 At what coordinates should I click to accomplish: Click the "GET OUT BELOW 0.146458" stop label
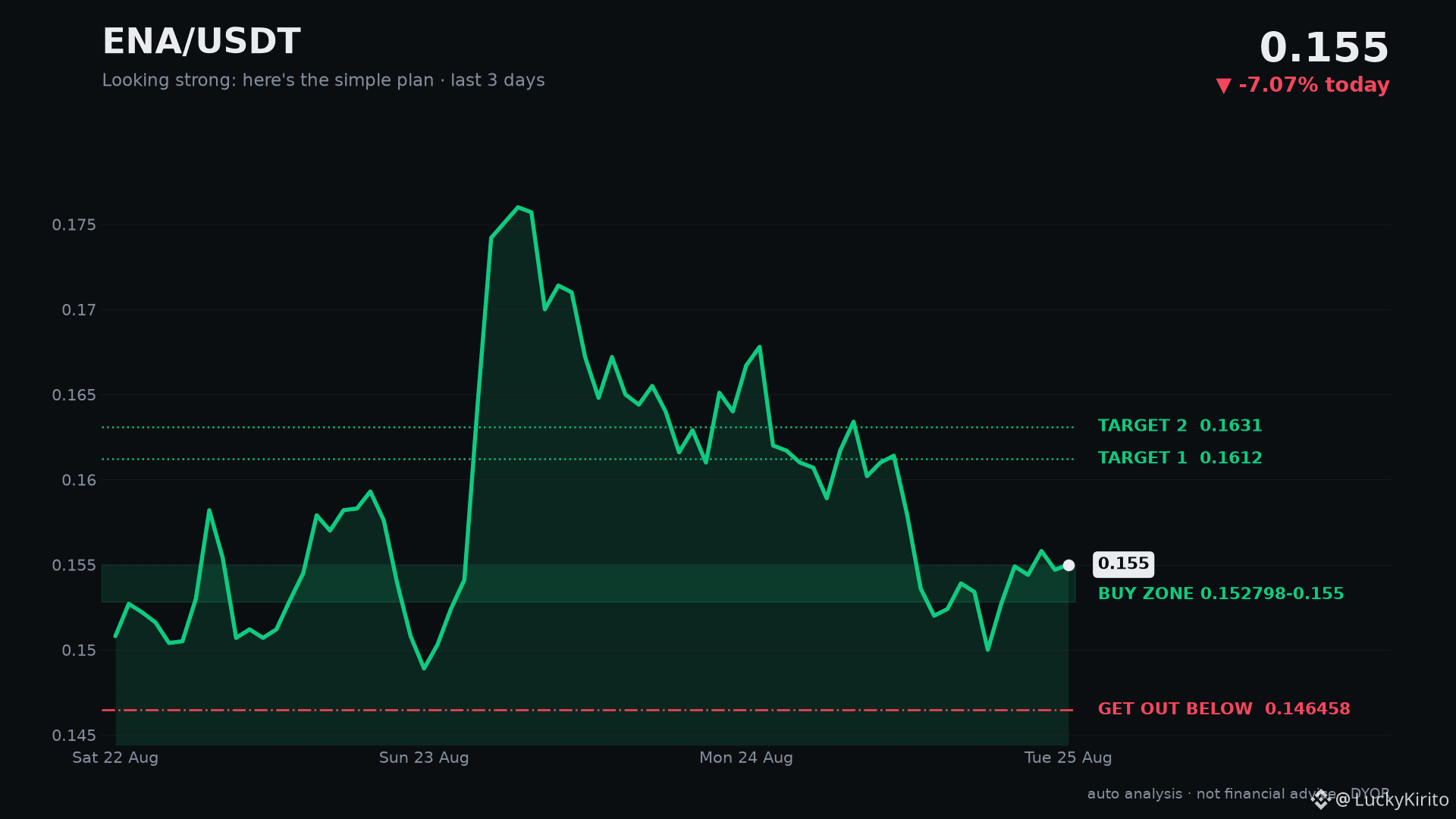1224,709
